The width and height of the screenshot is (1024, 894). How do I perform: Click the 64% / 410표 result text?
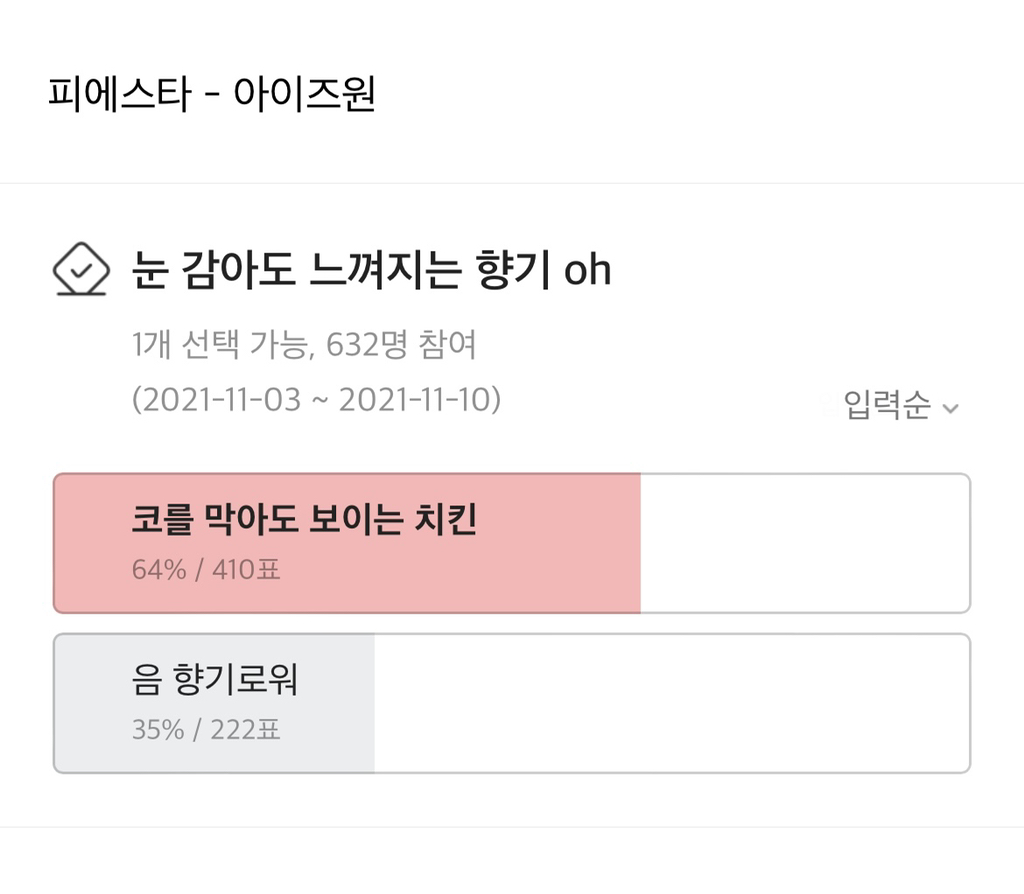point(206,570)
